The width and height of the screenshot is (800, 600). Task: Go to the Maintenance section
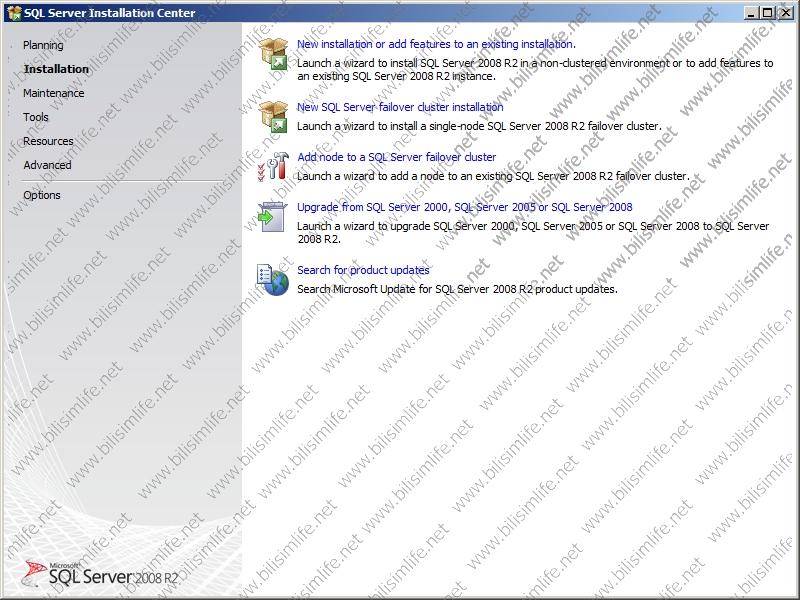pos(54,93)
